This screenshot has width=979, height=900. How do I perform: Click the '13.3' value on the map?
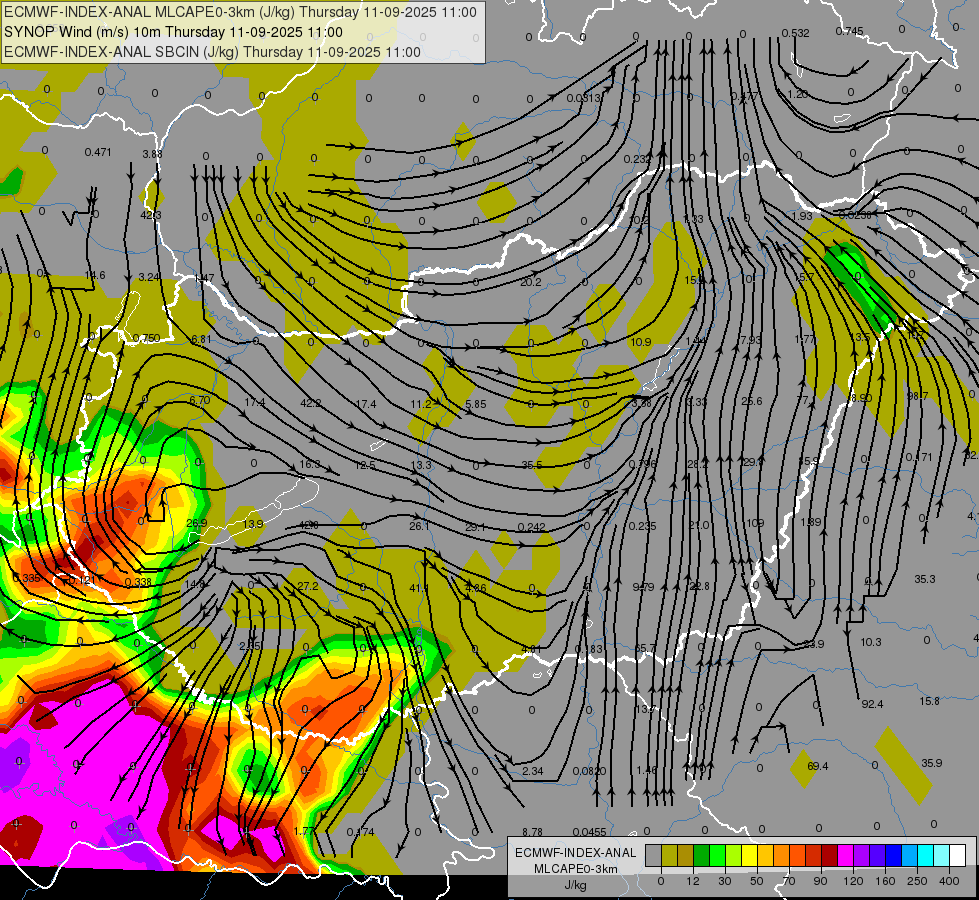(x=421, y=465)
